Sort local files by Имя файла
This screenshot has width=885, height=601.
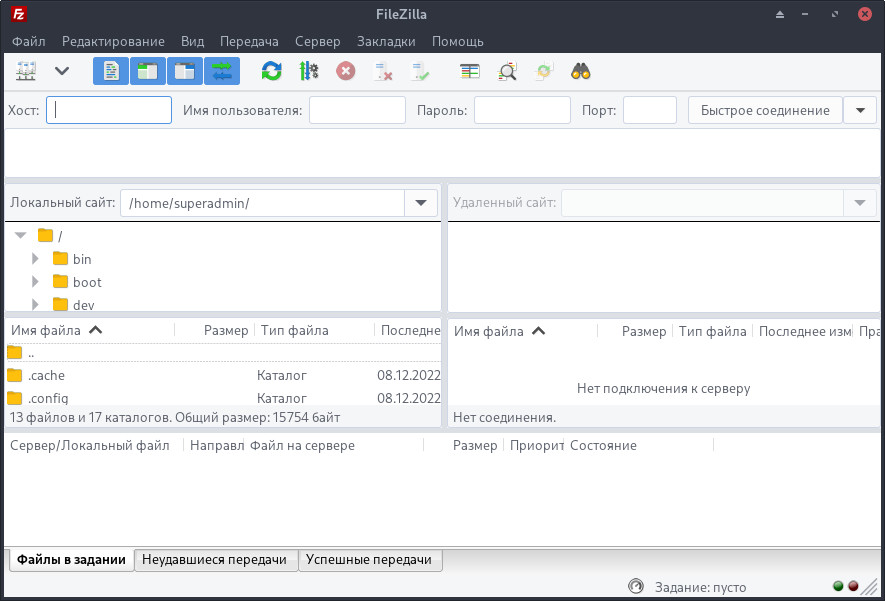coord(90,330)
